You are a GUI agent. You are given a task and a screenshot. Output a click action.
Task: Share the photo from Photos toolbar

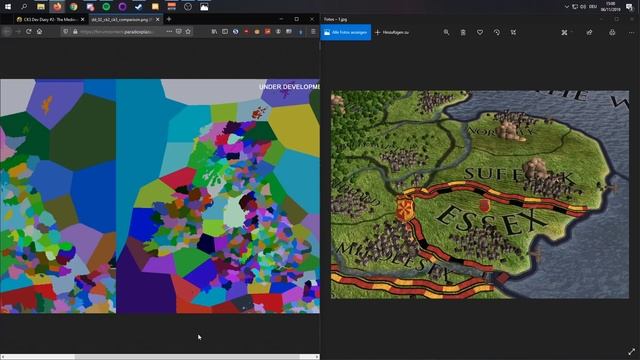589,32
